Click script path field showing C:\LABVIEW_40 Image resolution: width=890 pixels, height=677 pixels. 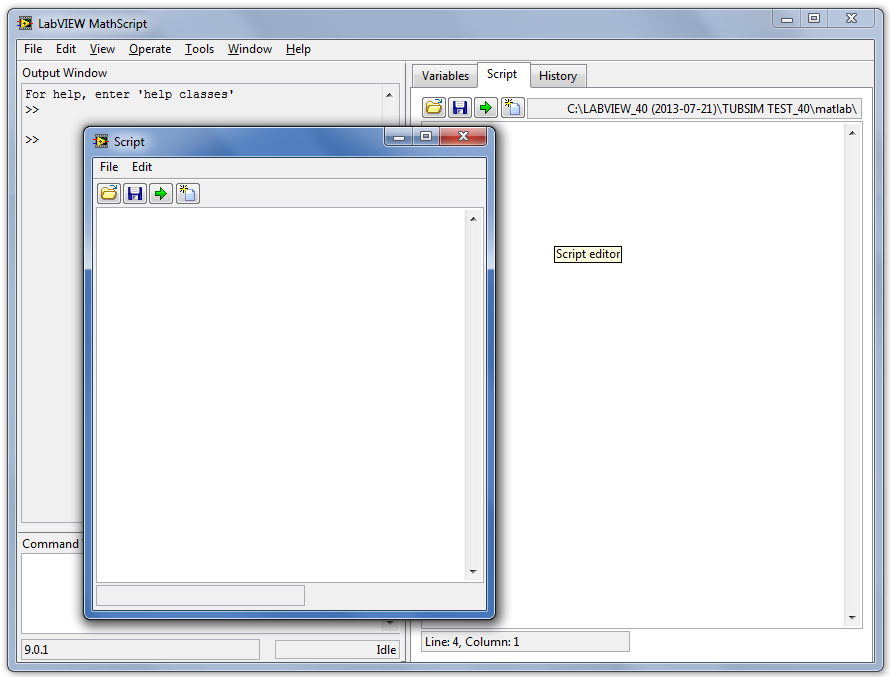pyautogui.click(x=694, y=108)
